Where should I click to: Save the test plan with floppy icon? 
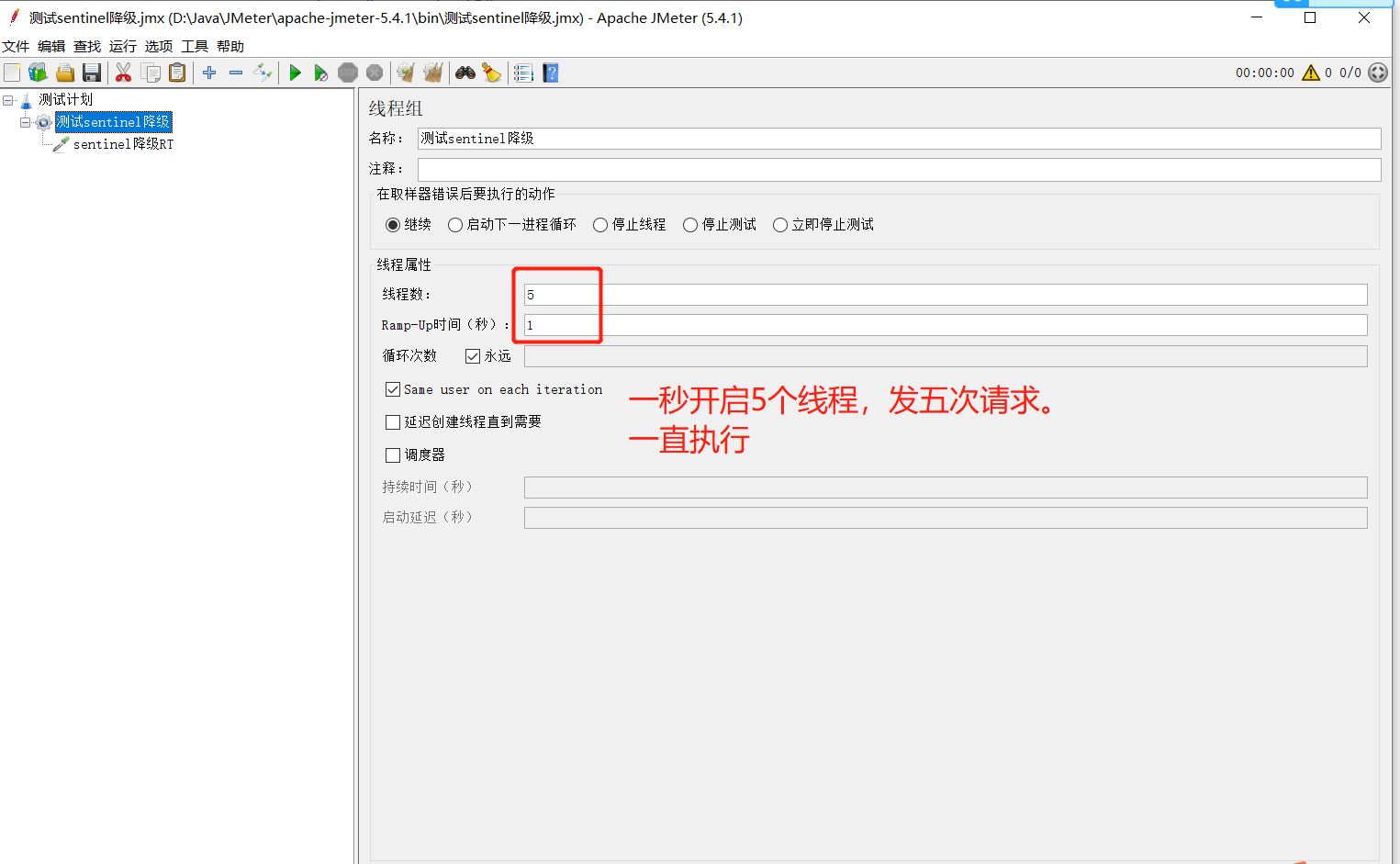[x=92, y=73]
